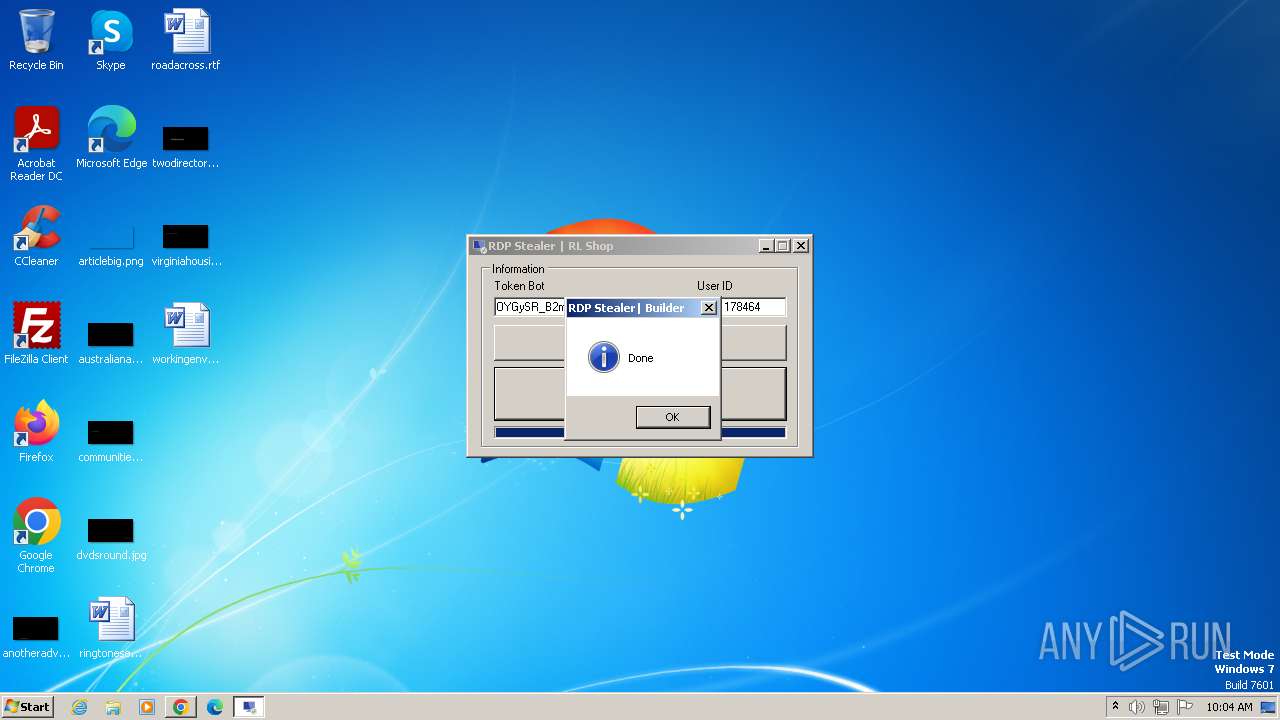Viewport: 1280px width, 720px height.
Task: Click the network tray icon
Action: pyautogui.click(x=1161, y=707)
